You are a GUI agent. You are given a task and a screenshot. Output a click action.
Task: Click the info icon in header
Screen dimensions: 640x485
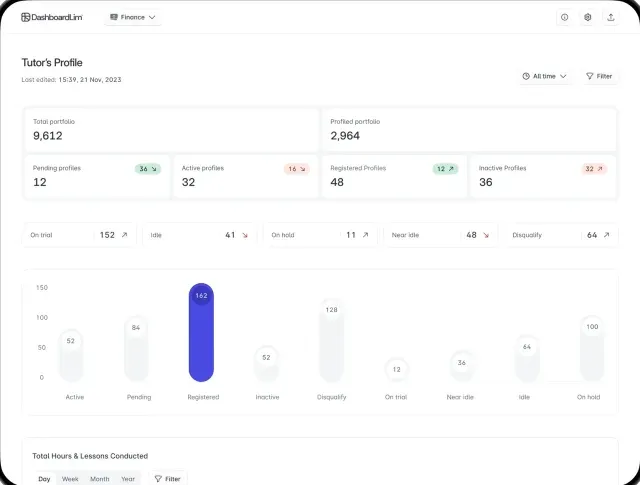564,17
